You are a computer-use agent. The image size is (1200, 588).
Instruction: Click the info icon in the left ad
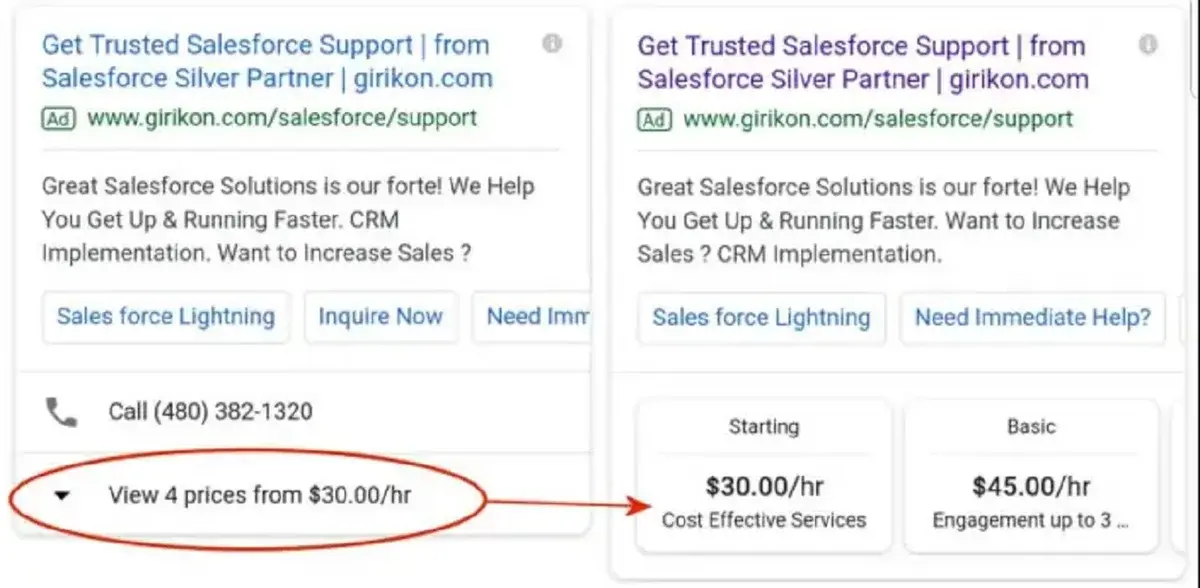[x=552, y=43]
